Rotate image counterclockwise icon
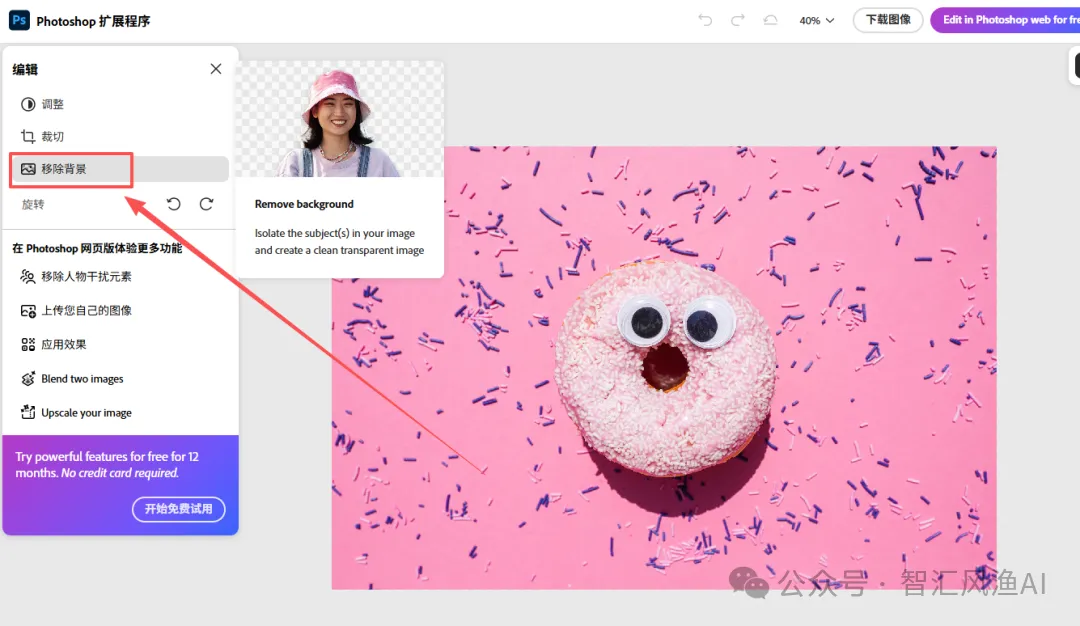The height and width of the screenshot is (626, 1080). coord(174,204)
